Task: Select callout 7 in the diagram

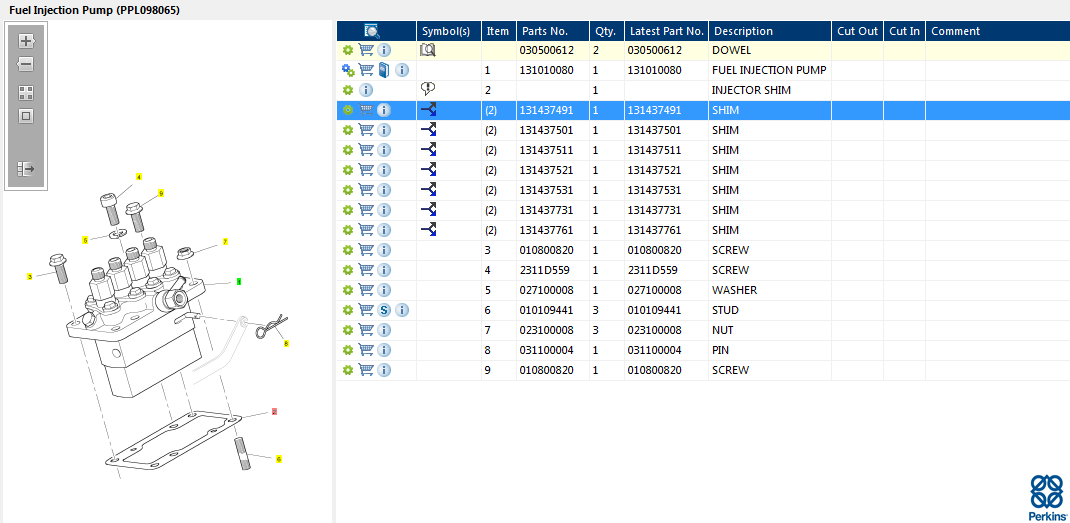Action: [225, 242]
